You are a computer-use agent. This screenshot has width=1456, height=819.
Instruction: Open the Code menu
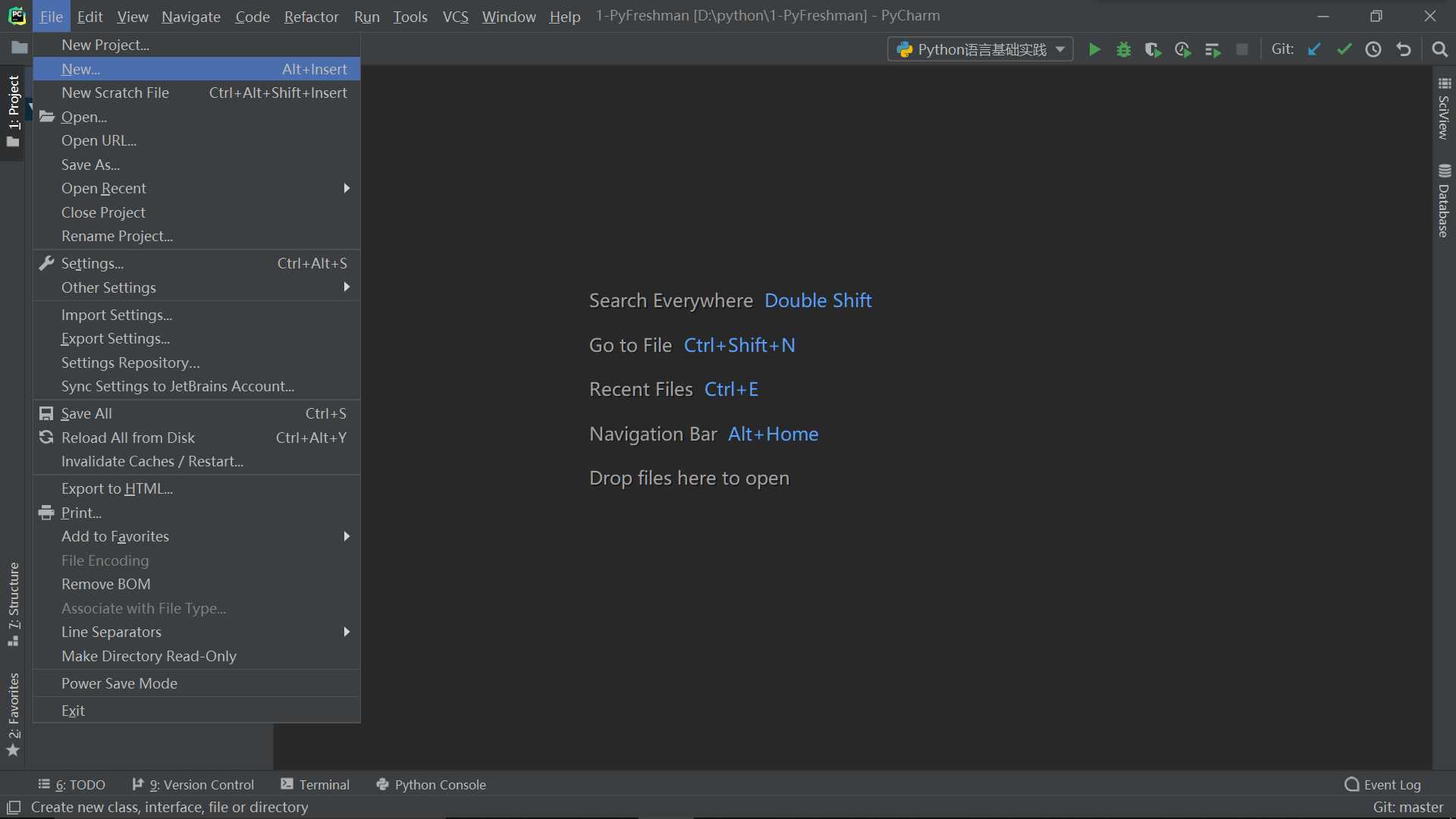click(x=253, y=16)
